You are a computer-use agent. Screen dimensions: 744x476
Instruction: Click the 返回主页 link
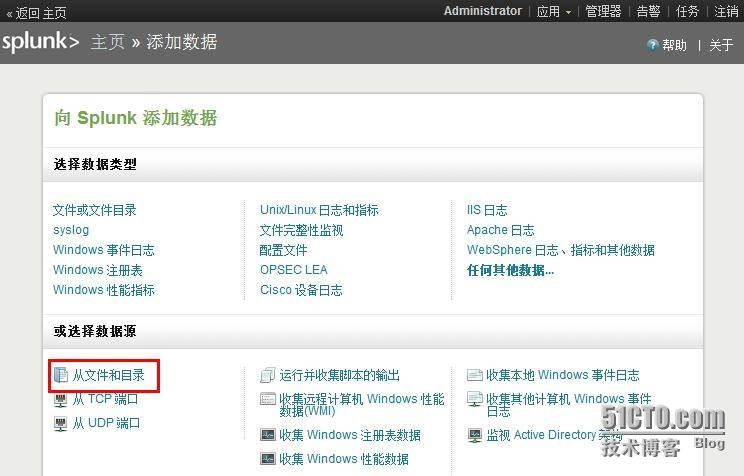pyautogui.click(x=36, y=13)
